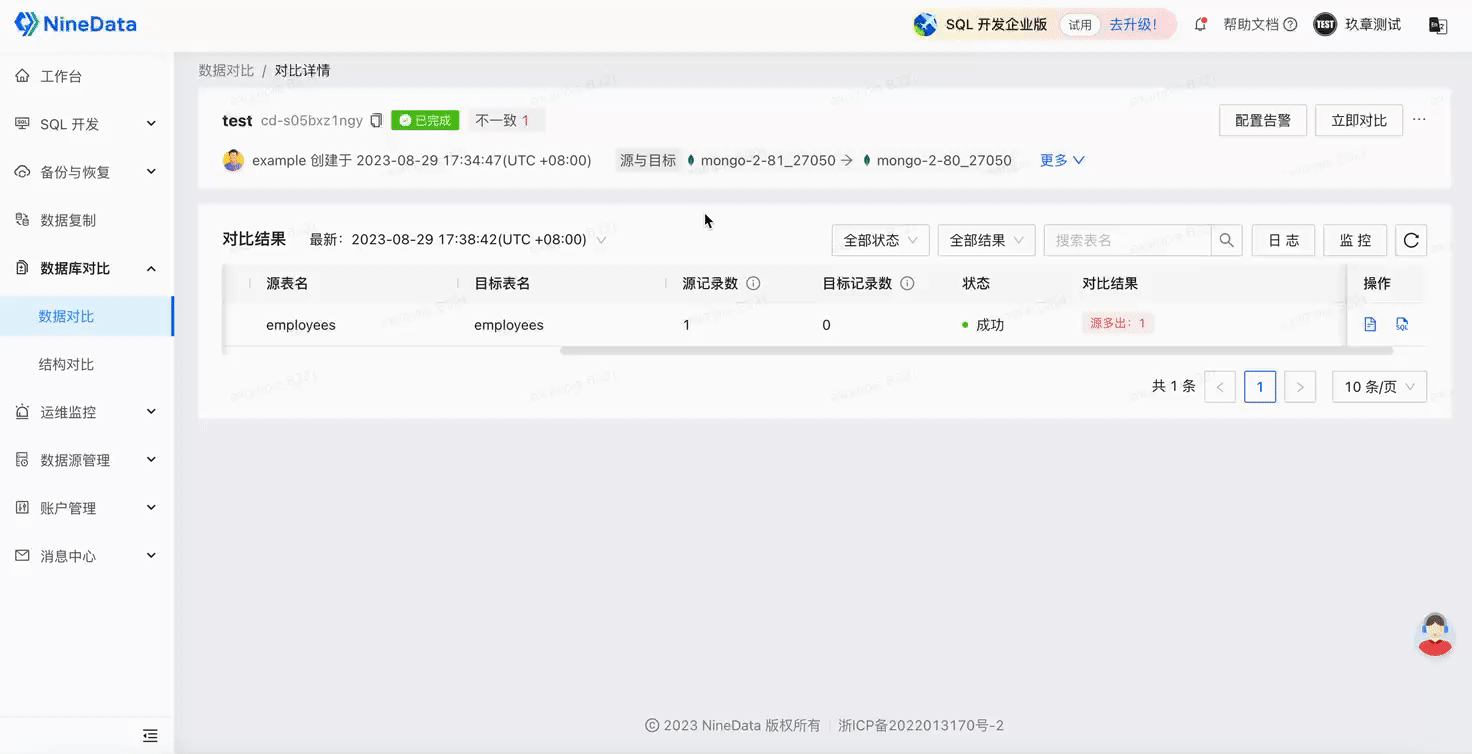Click the help docs question icon
Viewport: 1472px width, 754px height.
pos(1290,24)
